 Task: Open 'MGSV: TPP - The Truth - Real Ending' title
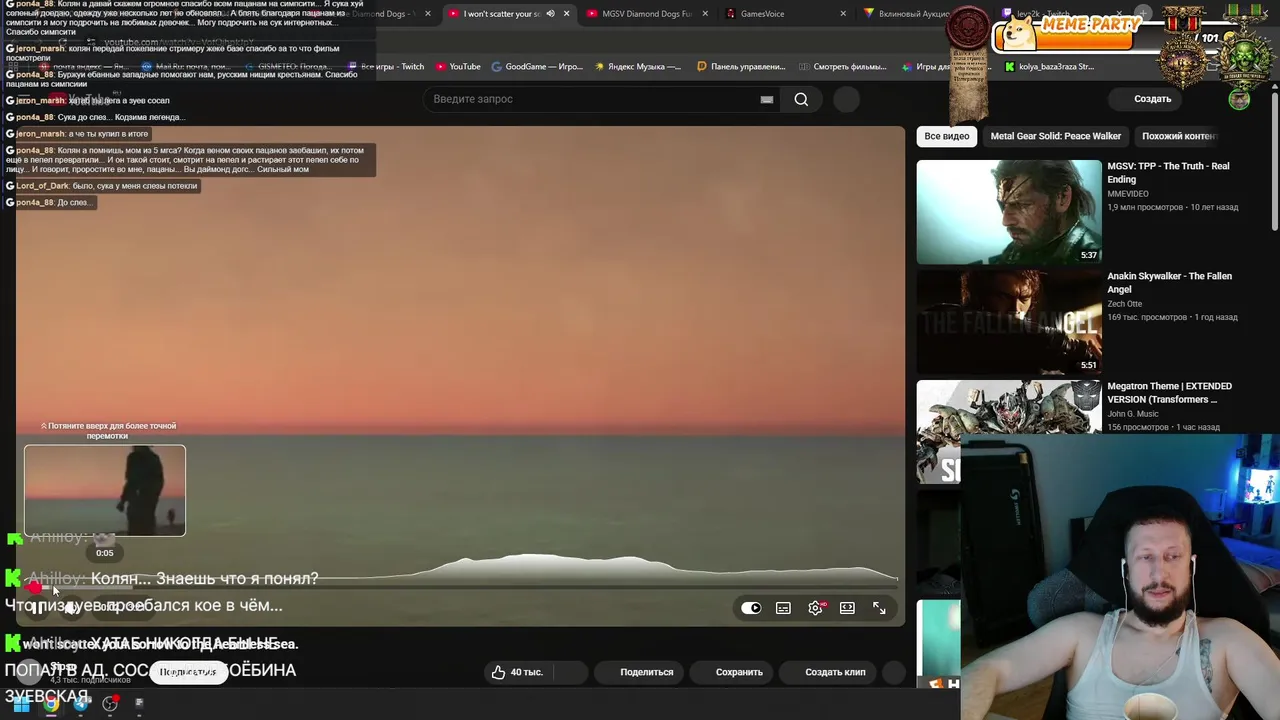point(1168,173)
